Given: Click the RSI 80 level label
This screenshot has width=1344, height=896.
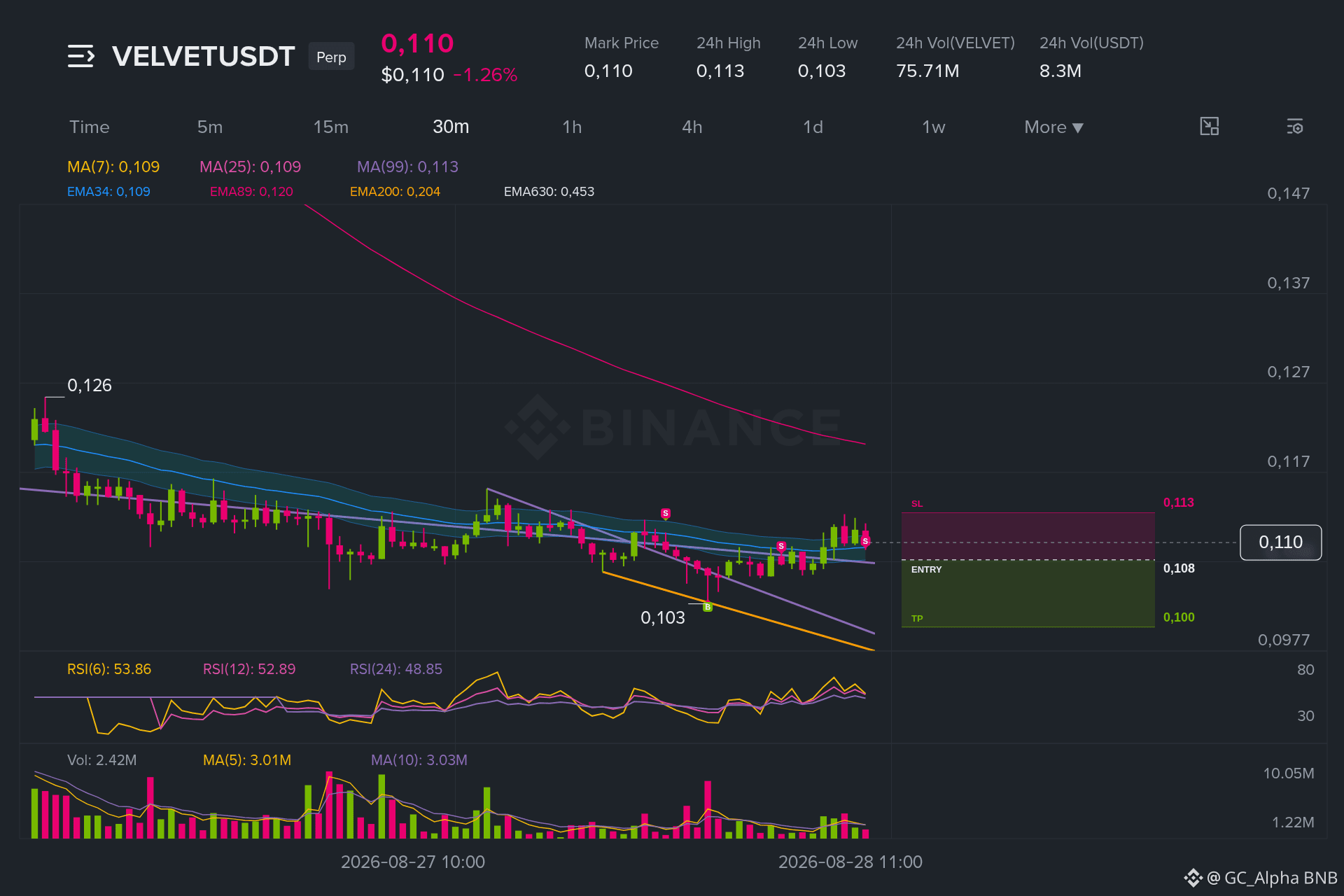Looking at the screenshot, I should click(x=1305, y=670).
